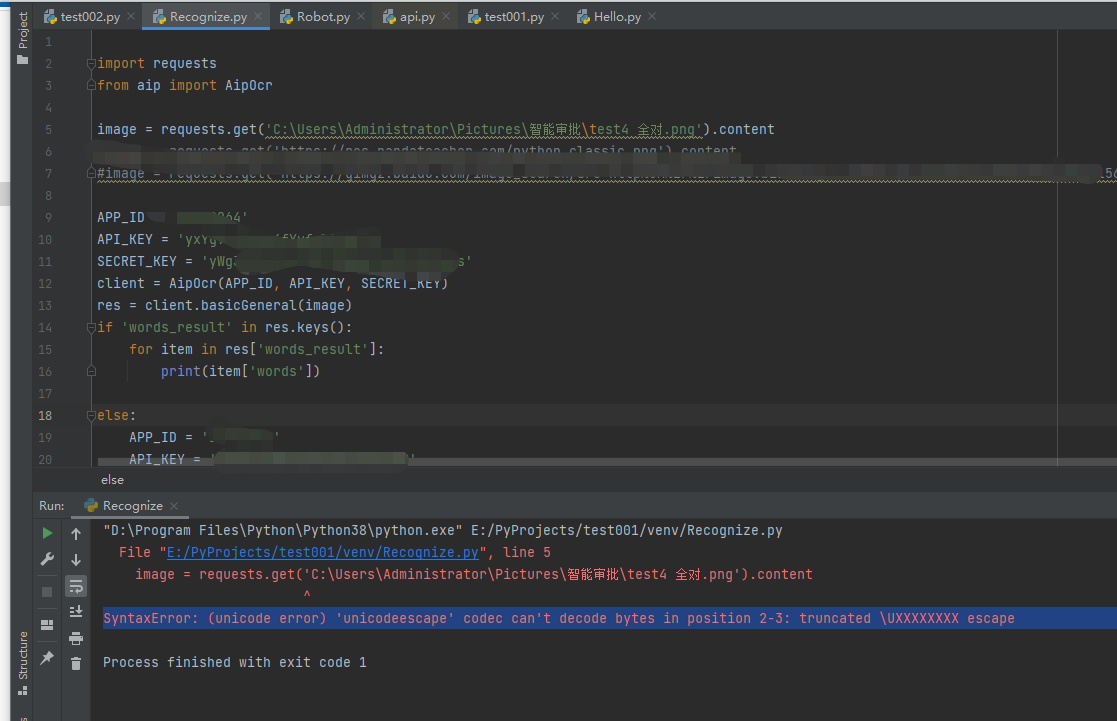Screen dimensions: 1117x721
Task: Clear all console output with trash icon
Action: (76, 663)
